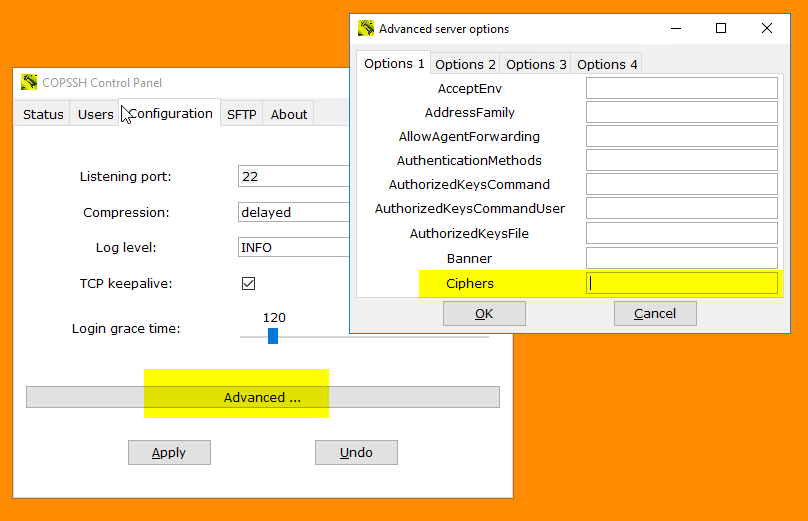Click the AcceptEnv input field

682,88
